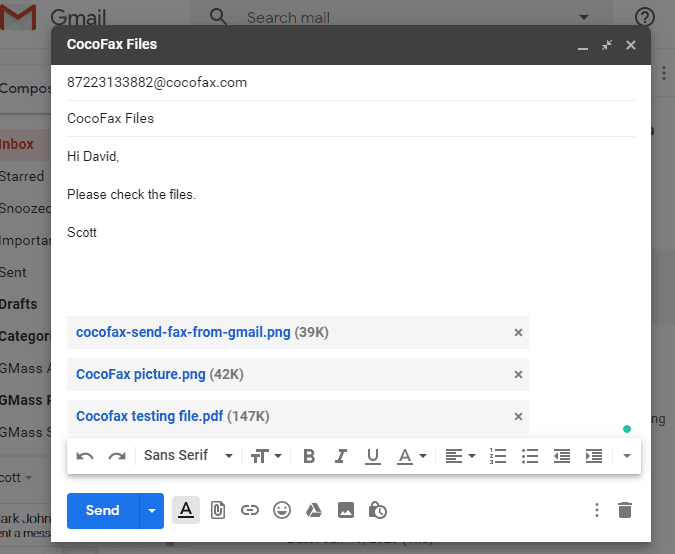Toggle confidential mode lock-clock icon
The width and height of the screenshot is (675, 554).
[x=378, y=510]
